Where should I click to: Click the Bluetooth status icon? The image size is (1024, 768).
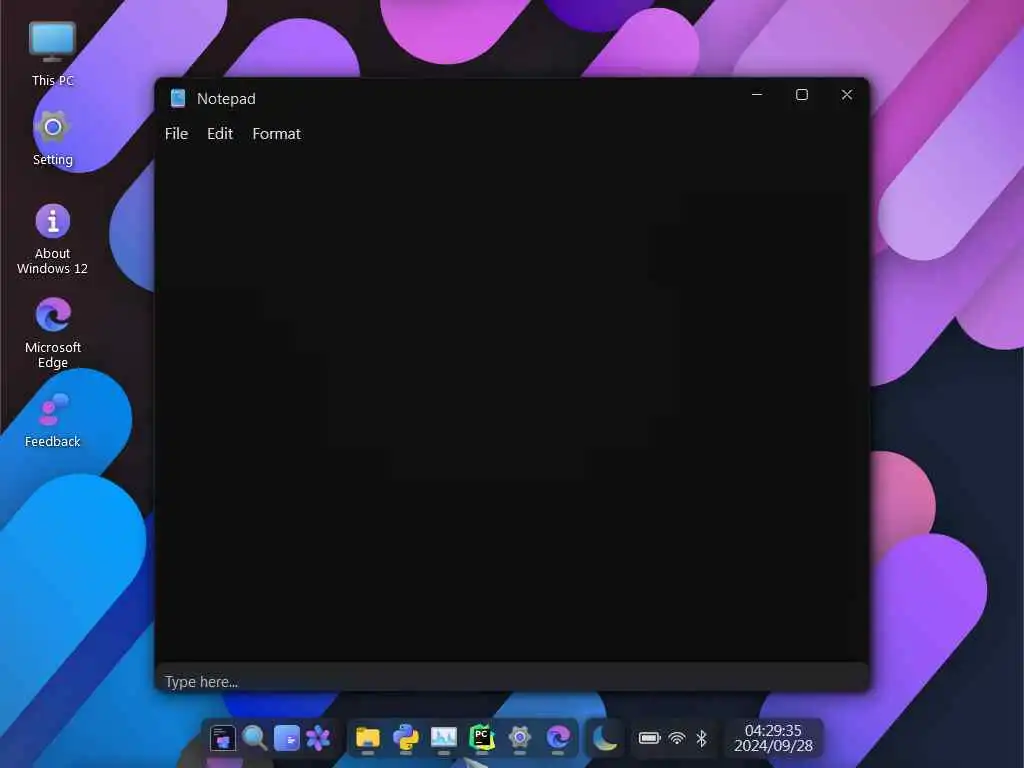[x=701, y=738]
